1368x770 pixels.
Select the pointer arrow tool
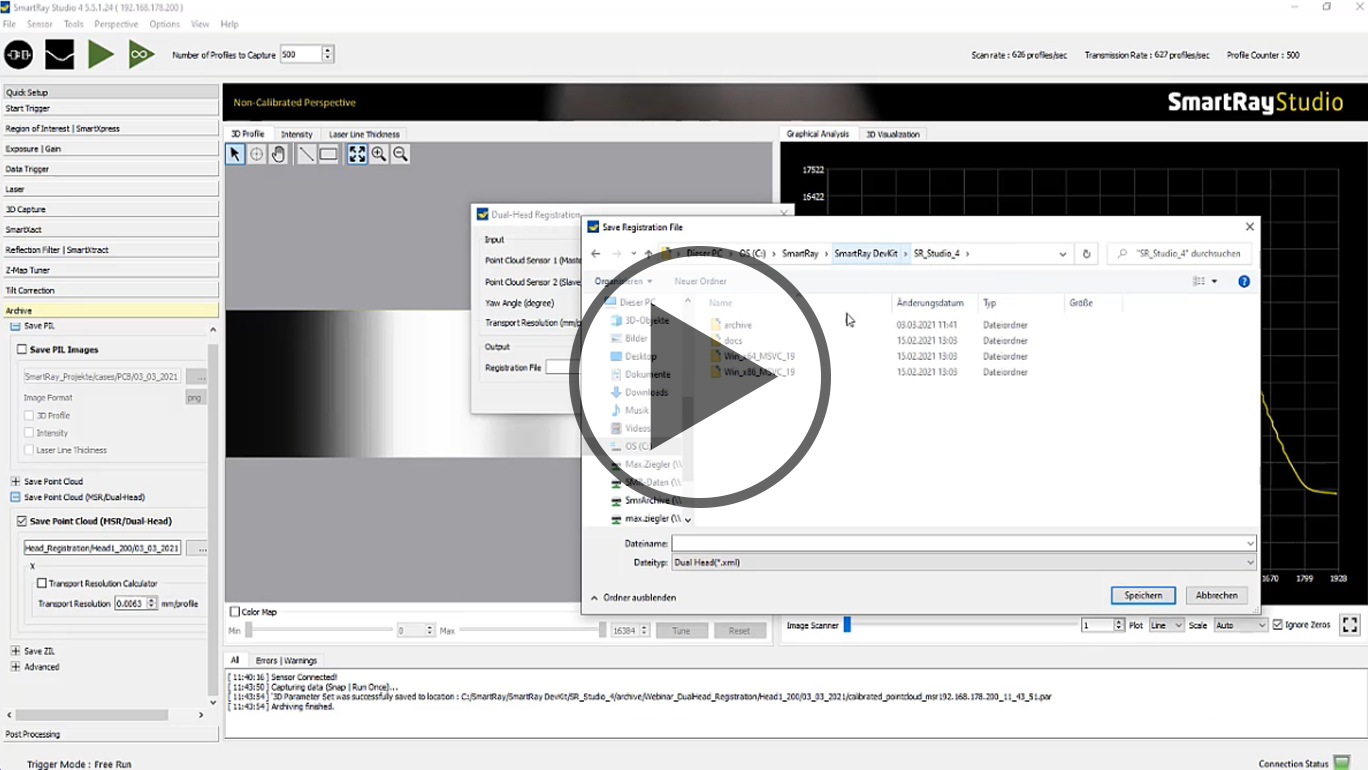click(x=235, y=154)
